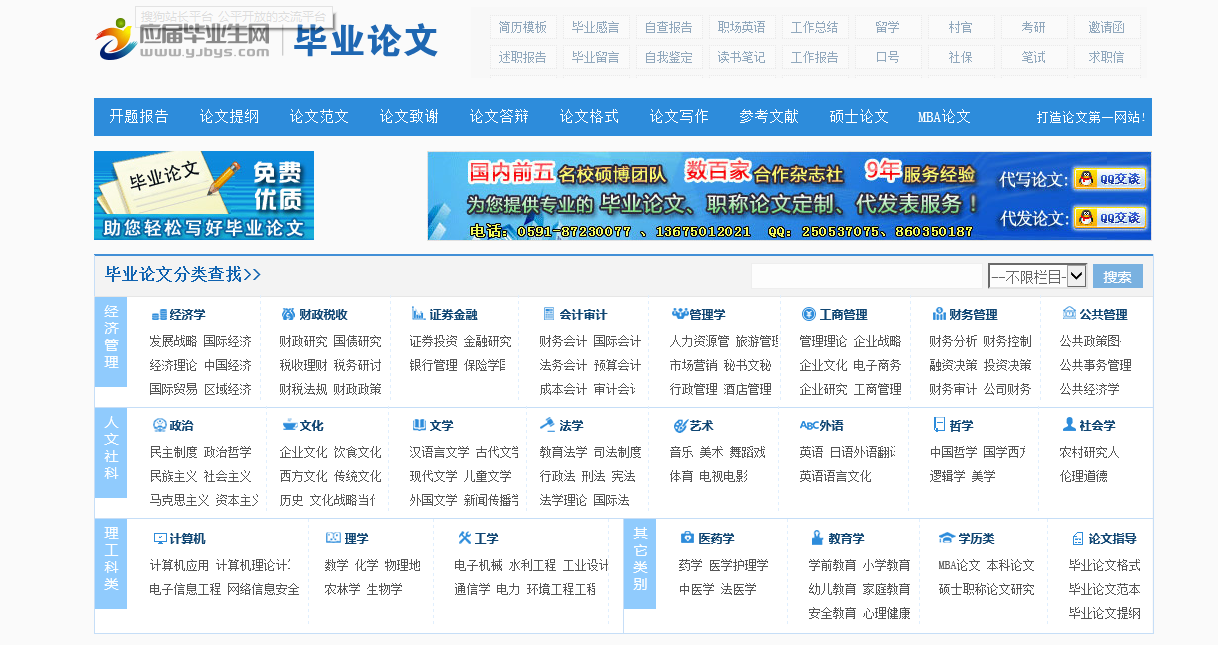Image resolution: width=1218 pixels, height=645 pixels.
Task: Click the 文化 category icon
Action: [x=289, y=425]
